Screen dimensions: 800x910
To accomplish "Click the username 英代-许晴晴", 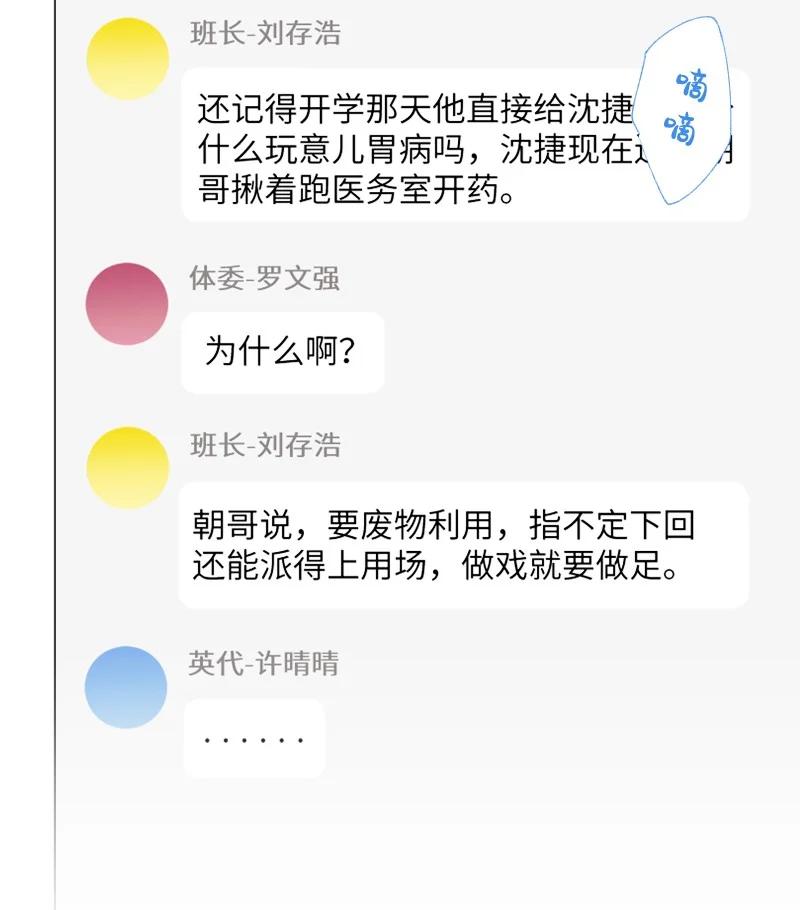I will click(x=264, y=663).
